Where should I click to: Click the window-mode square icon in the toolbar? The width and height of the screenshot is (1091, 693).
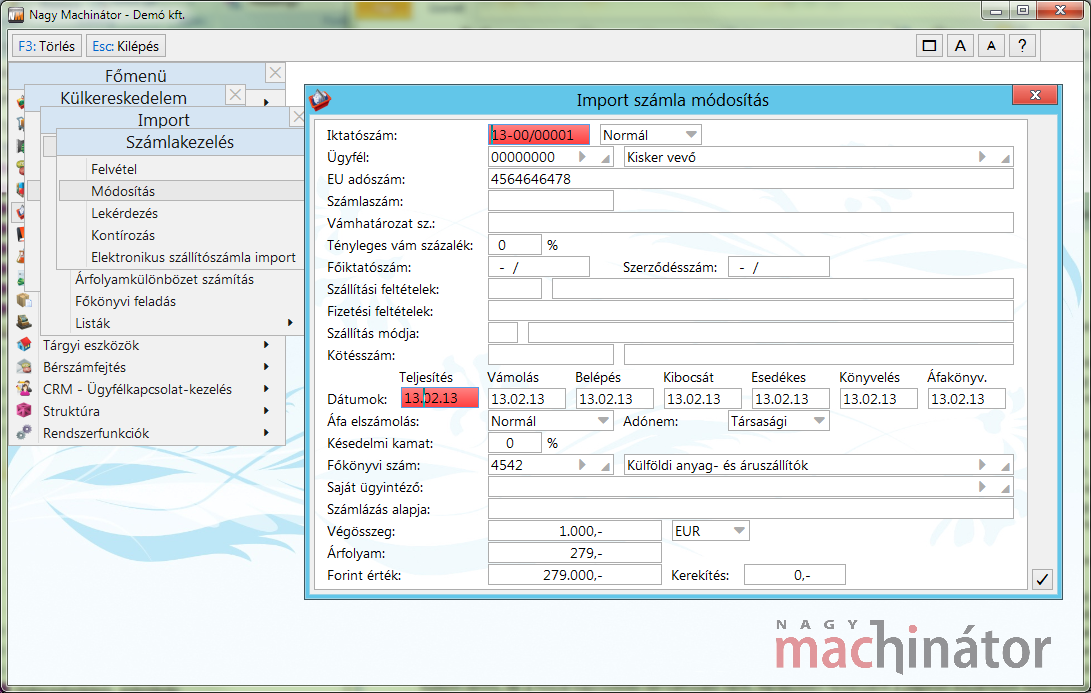pos(929,46)
